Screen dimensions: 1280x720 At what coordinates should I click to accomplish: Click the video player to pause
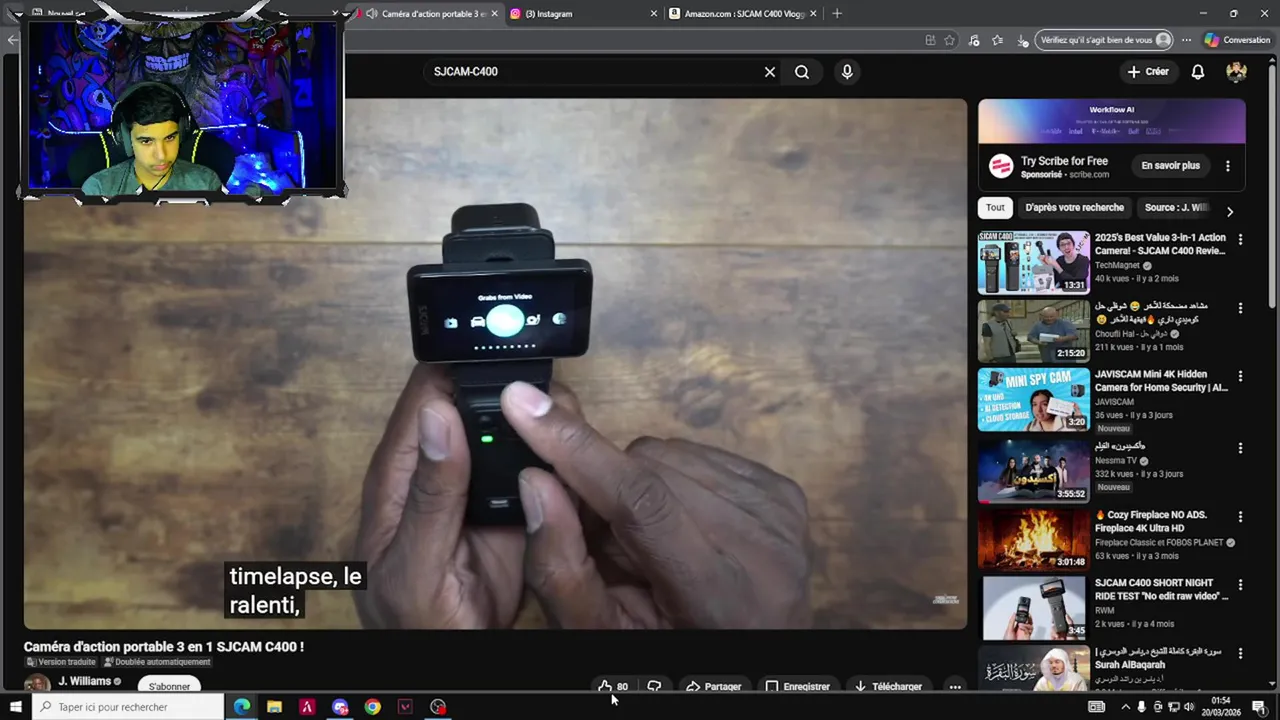(495, 364)
